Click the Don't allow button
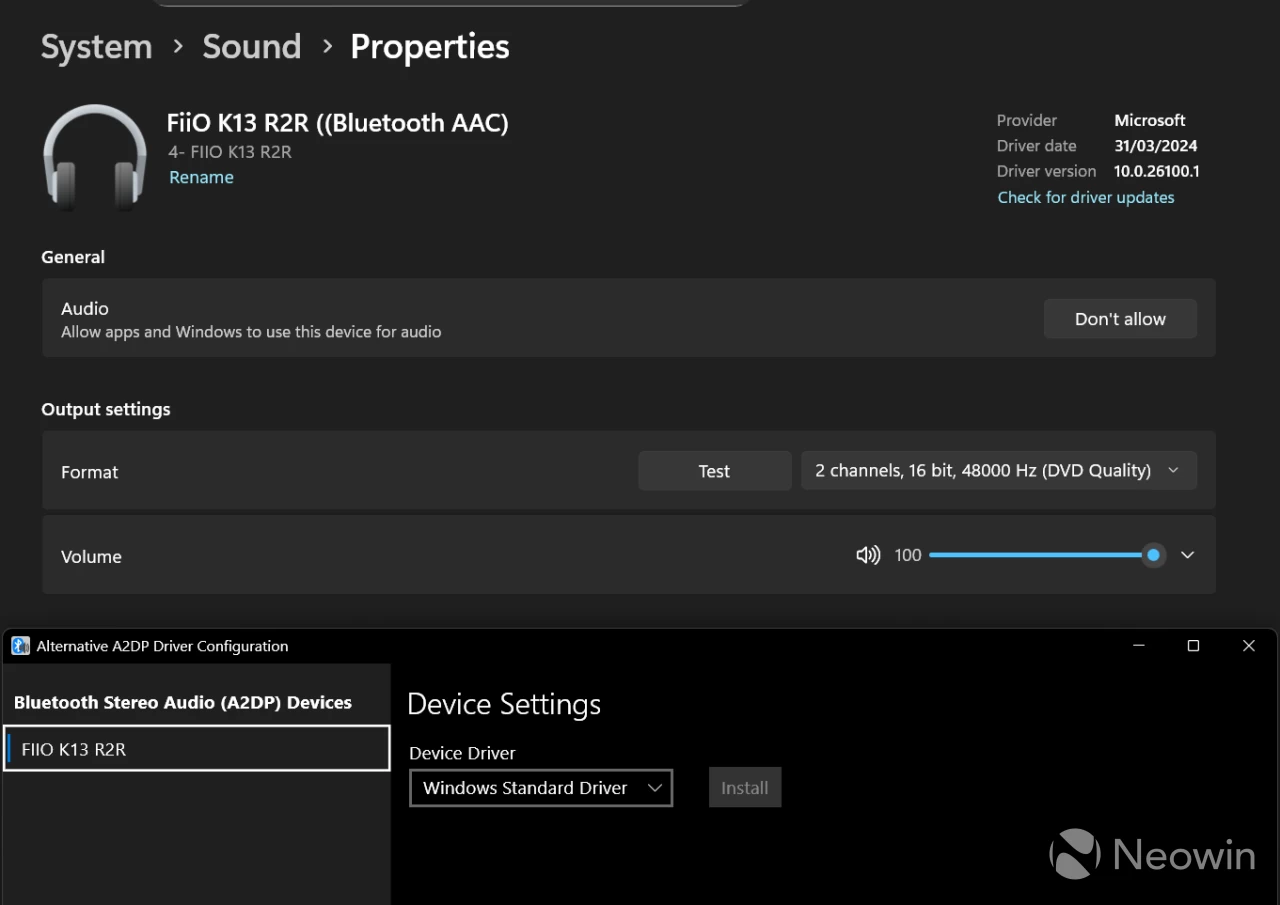The image size is (1280, 905). [1120, 319]
